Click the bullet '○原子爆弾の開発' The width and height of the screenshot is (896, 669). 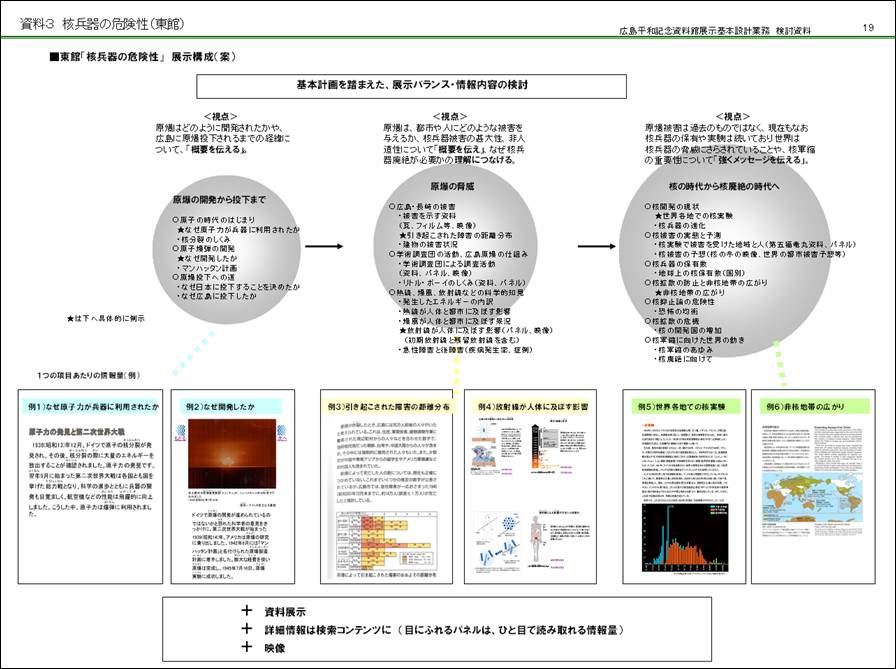[x=203, y=249]
